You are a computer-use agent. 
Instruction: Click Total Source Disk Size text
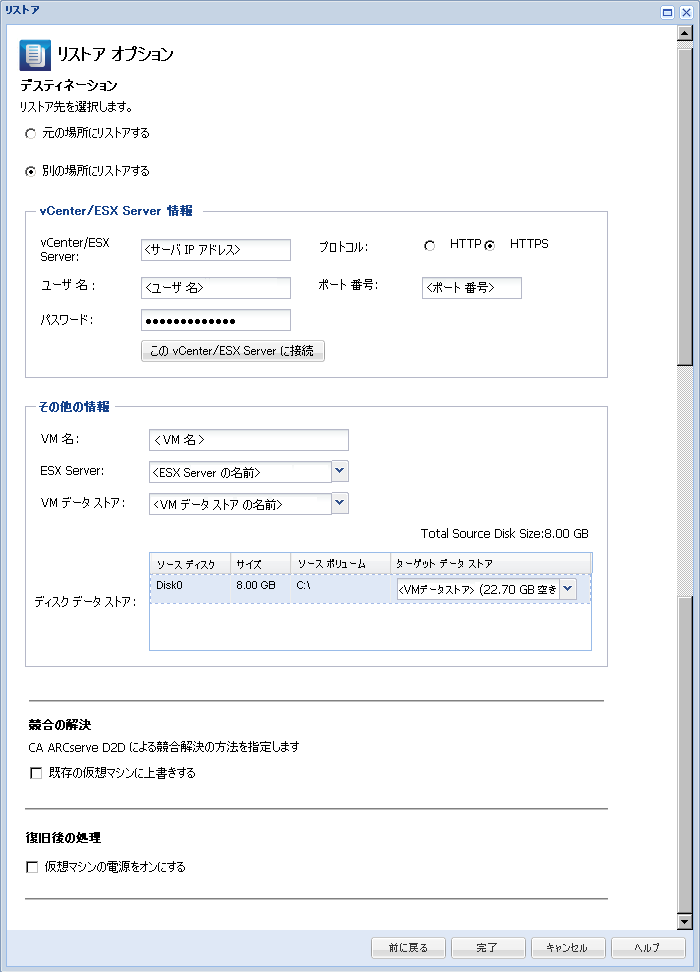tap(504, 534)
